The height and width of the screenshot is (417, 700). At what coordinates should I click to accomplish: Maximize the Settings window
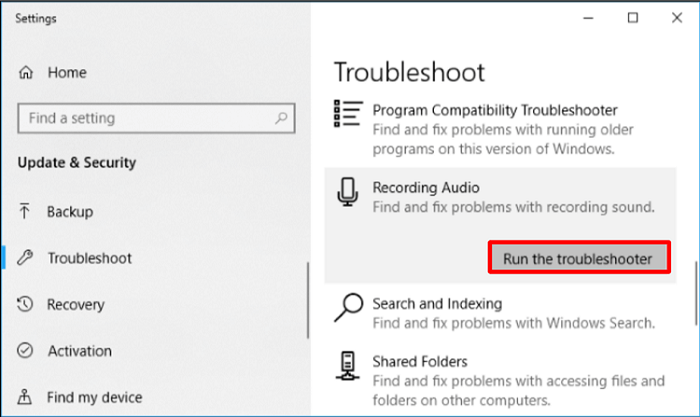click(632, 18)
